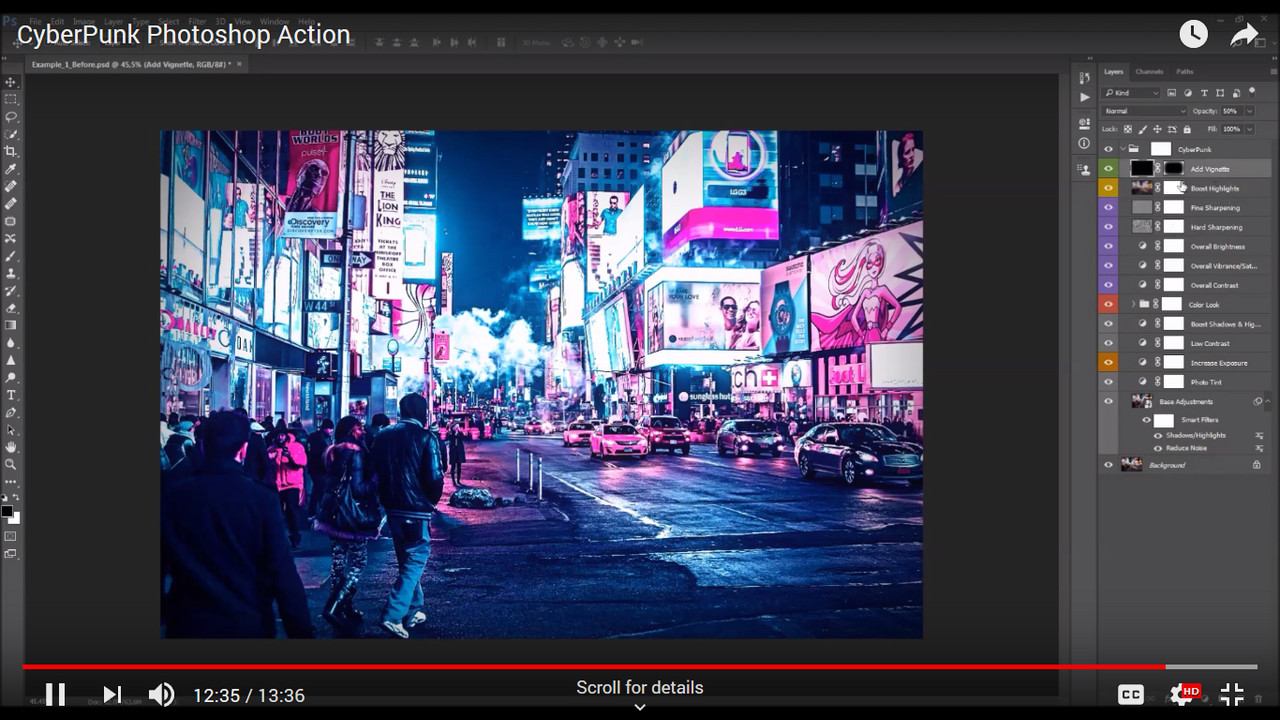Toggle closed captions CC button
The height and width of the screenshot is (720, 1280).
1131,695
